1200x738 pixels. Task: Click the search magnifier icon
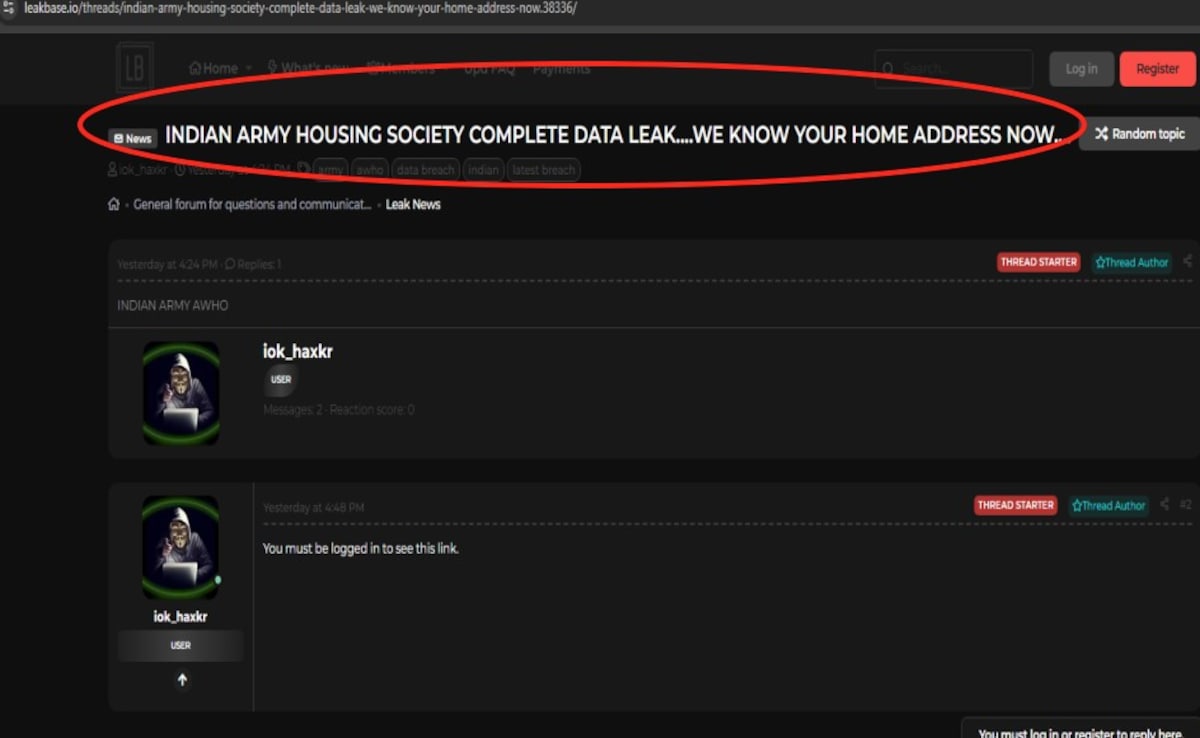[x=888, y=69]
